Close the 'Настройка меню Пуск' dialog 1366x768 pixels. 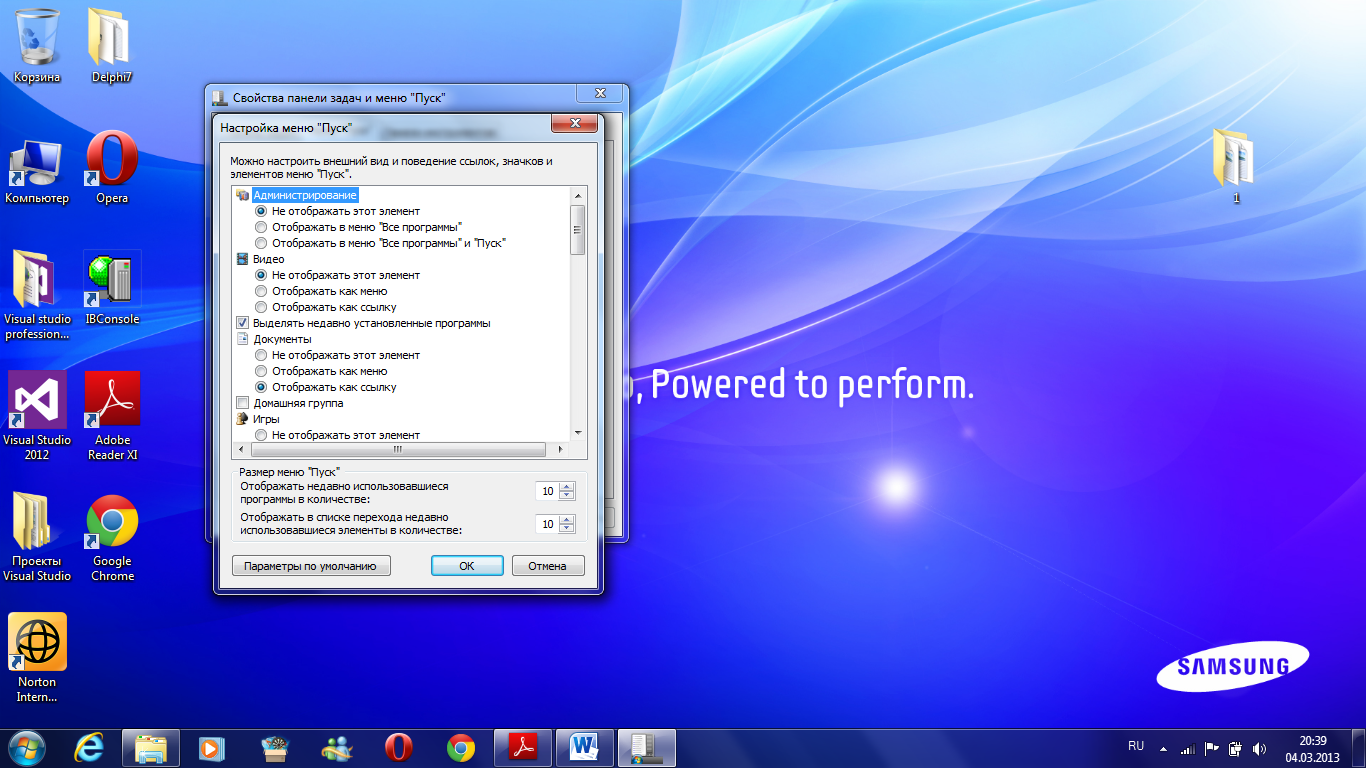pyautogui.click(x=575, y=124)
